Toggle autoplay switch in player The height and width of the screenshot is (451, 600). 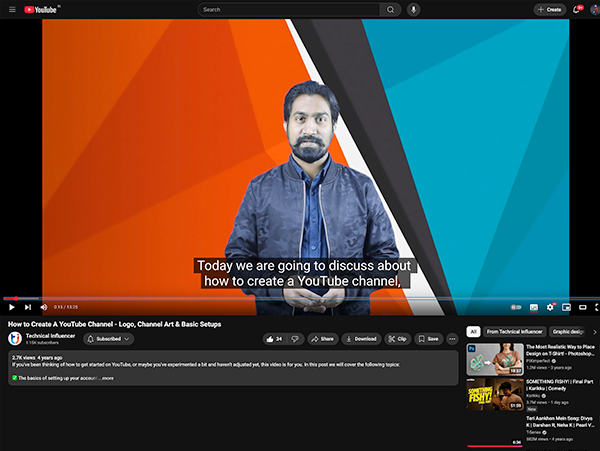tap(516, 307)
